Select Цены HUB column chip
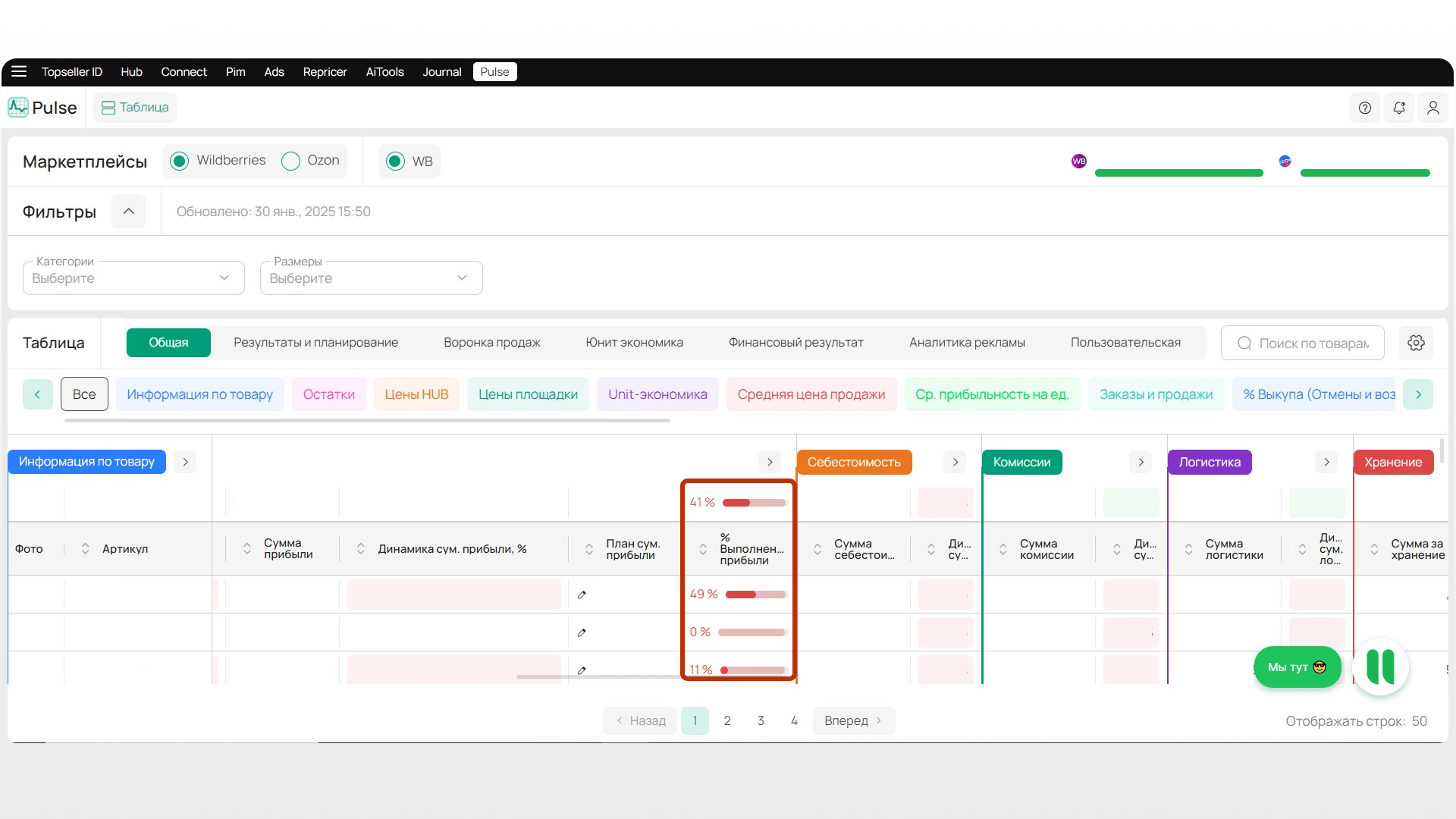 click(x=416, y=394)
